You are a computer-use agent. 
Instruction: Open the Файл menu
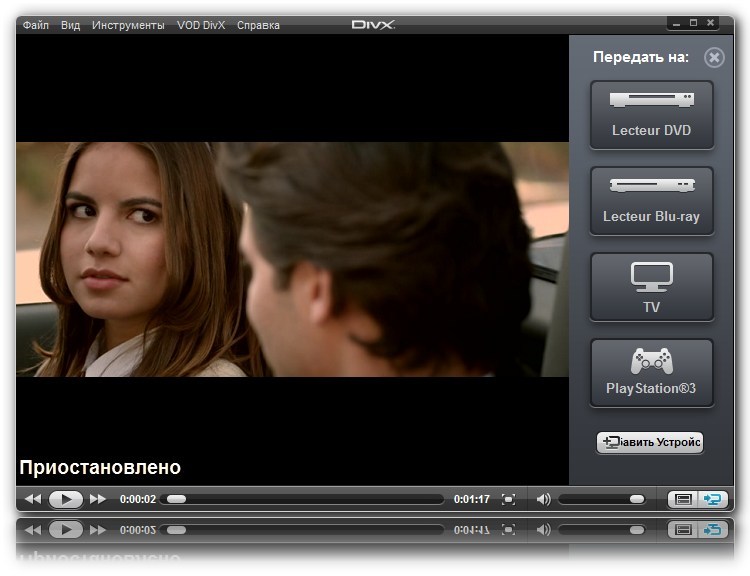pos(35,25)
